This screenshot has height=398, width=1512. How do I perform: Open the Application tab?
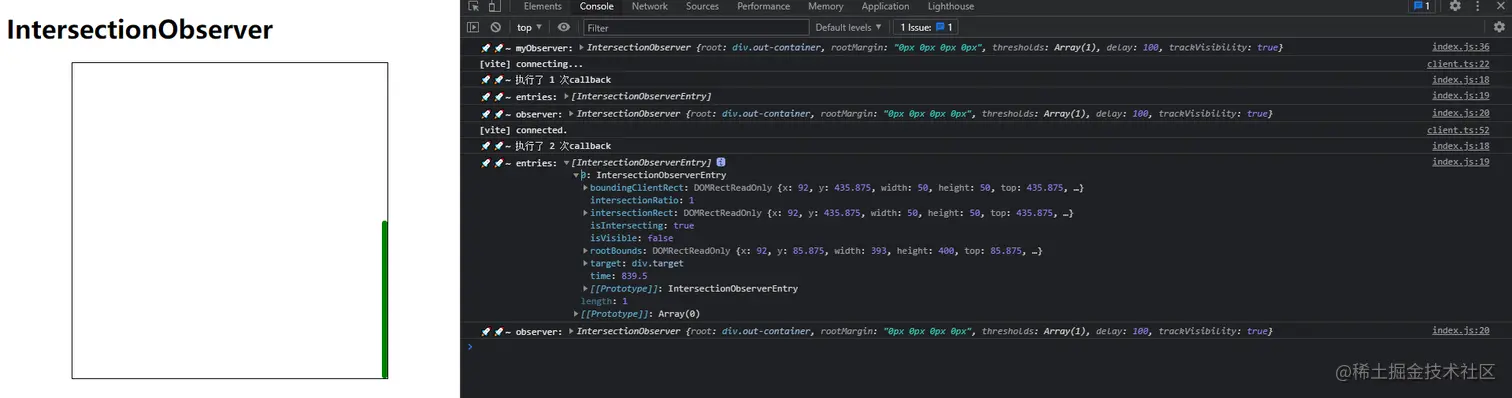point(885,6)
